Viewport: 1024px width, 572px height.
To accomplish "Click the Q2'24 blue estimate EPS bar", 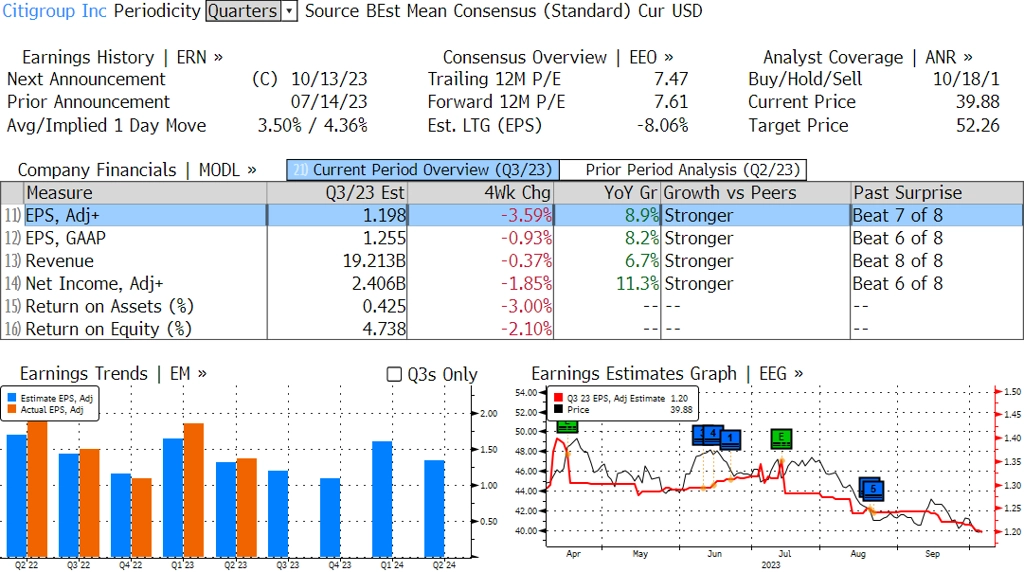I will [434, 509].
